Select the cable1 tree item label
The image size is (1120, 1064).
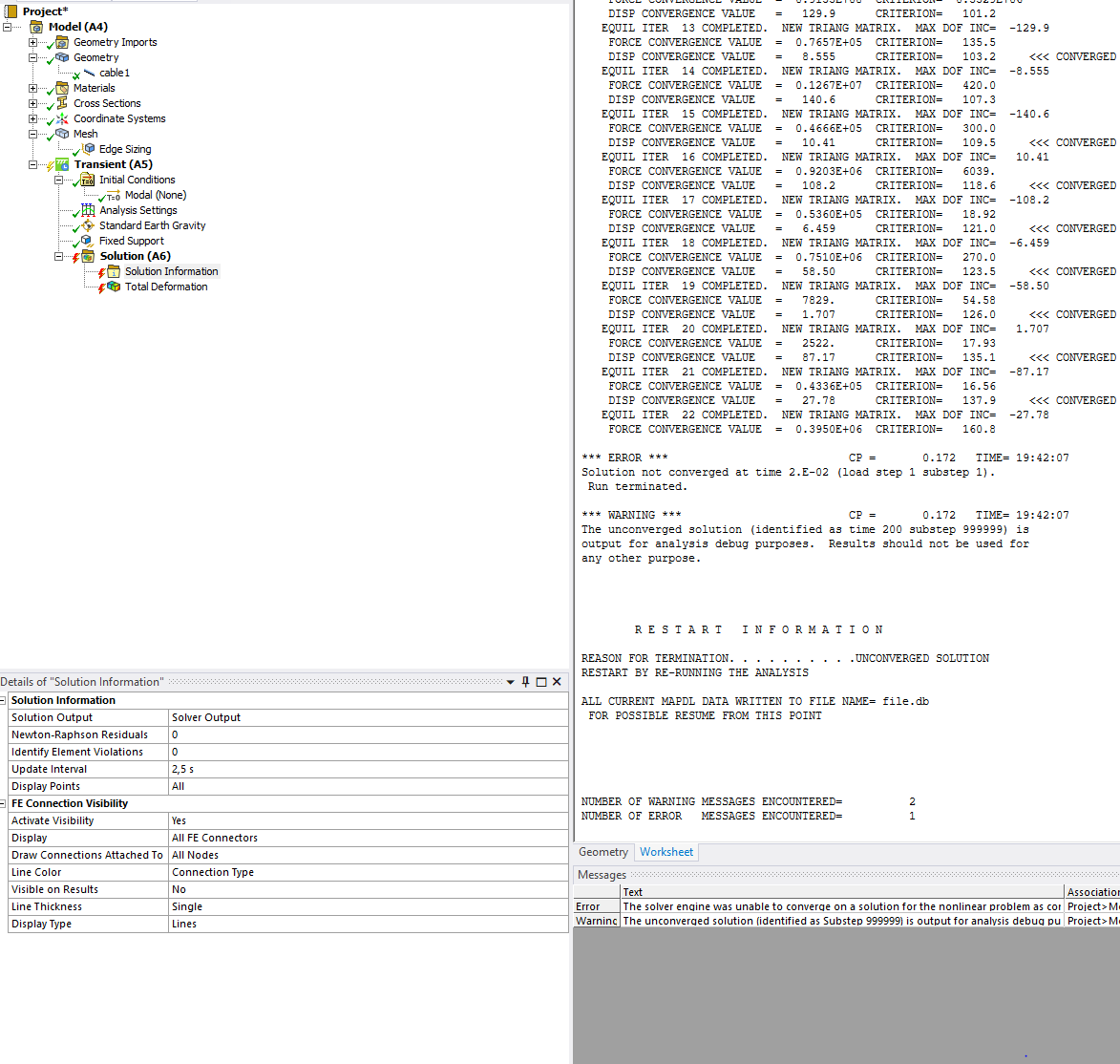point(115,73)
